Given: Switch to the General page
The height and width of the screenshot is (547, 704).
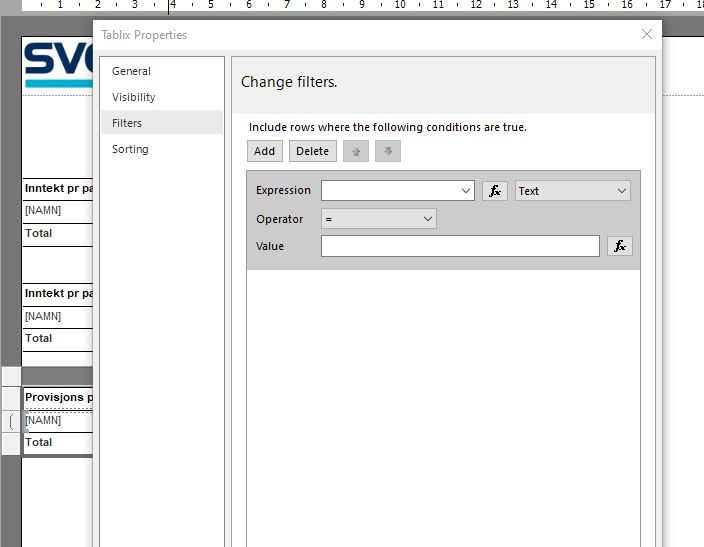Looking at the screenshot, I should click(x=162, y=71).
